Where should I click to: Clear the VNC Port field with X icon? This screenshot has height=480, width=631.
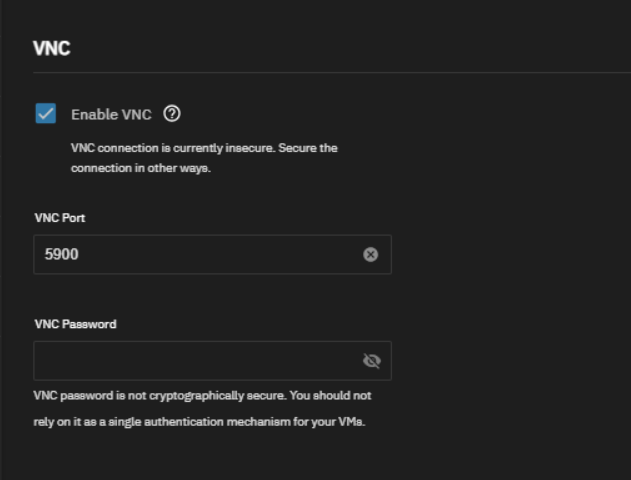point(370,254)
